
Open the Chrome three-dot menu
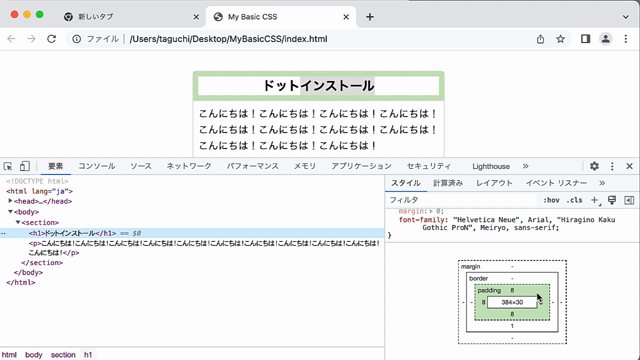pyautogui.click(x=626, y=39)
